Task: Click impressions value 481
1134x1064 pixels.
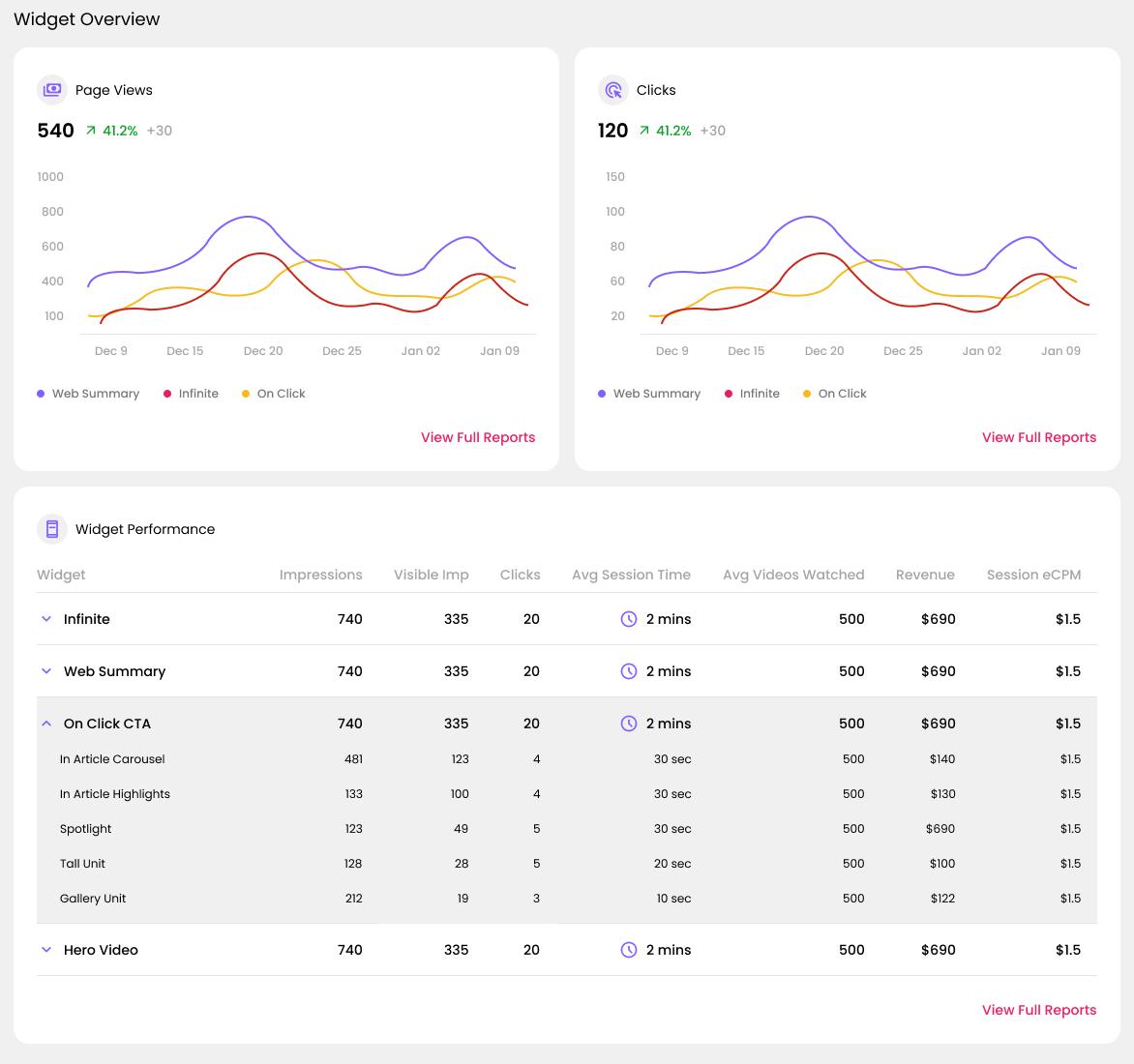Action: click(354, 759)
